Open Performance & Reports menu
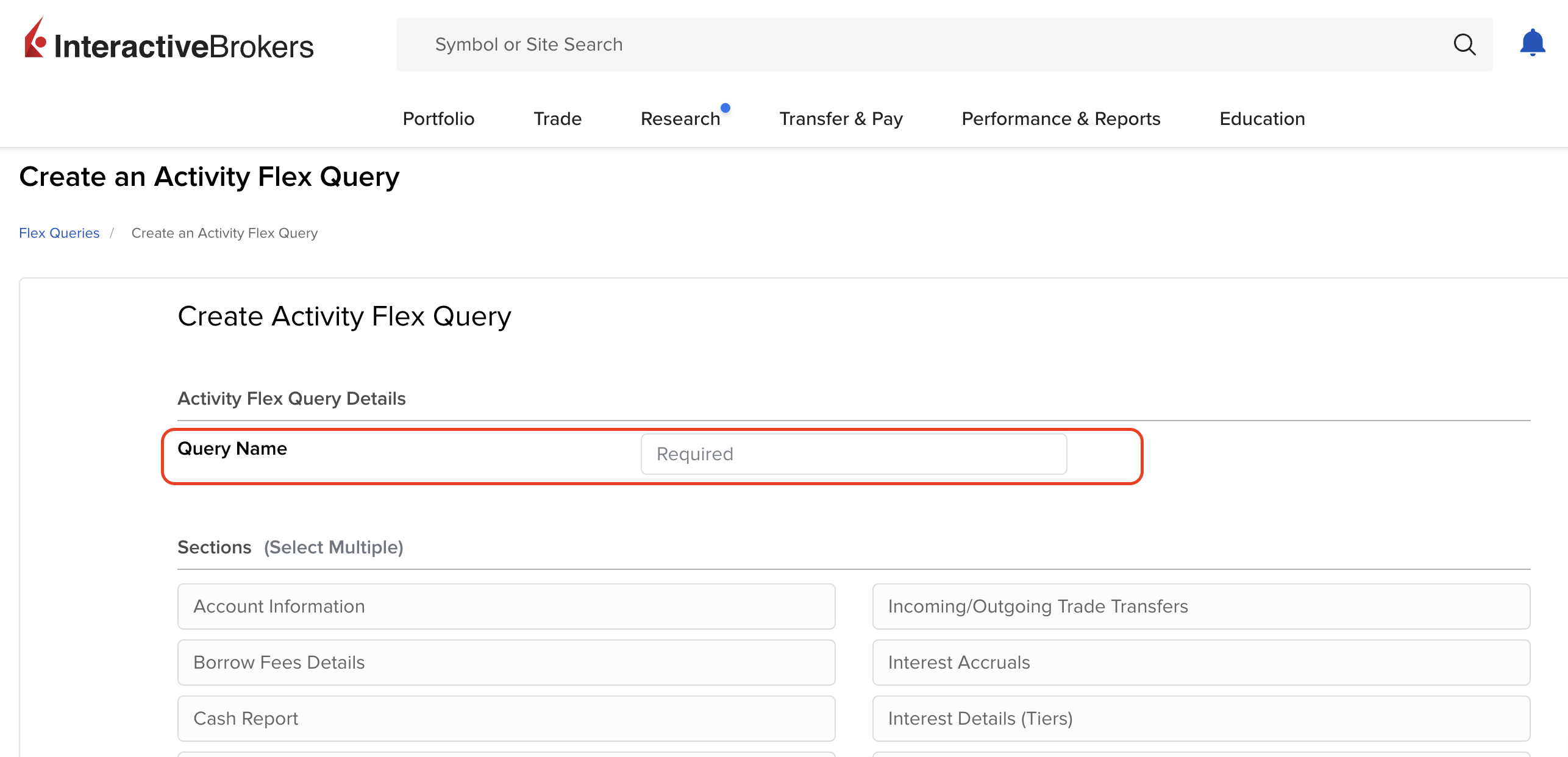 pos(1061,118)
